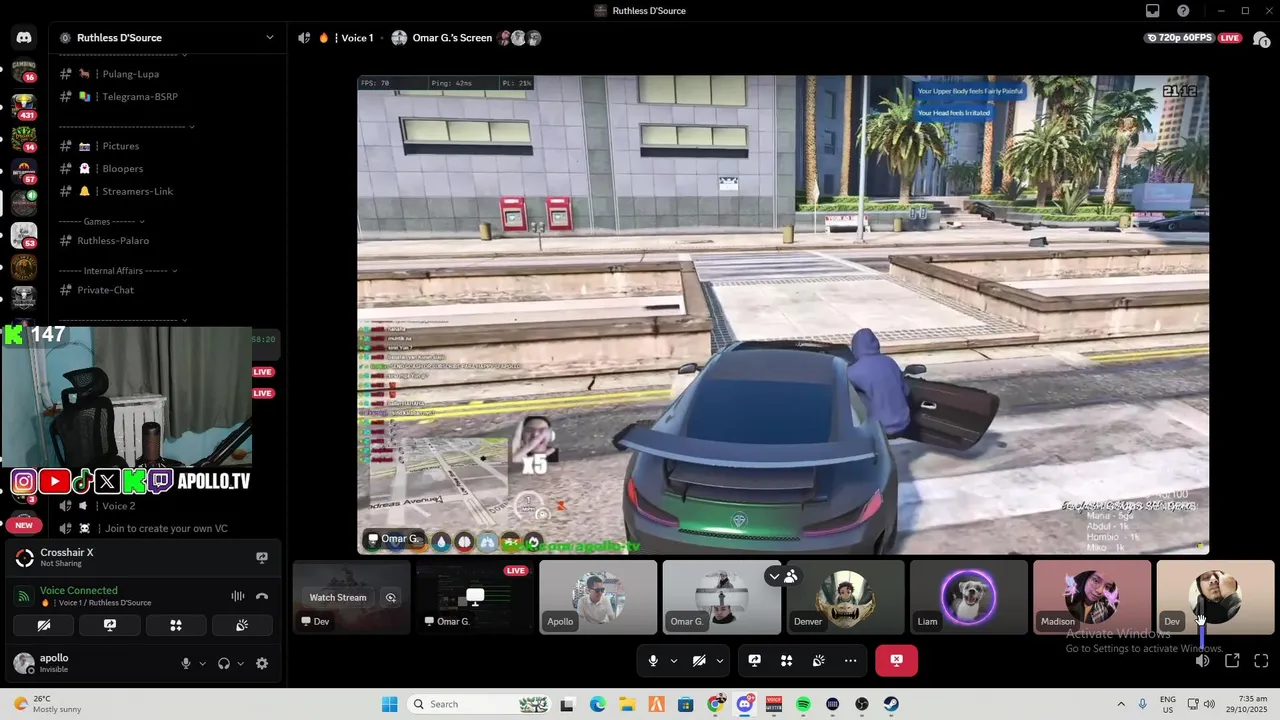Click red disconnect button in call controls
Viewport: 1280px width, 720px height.
896,660
